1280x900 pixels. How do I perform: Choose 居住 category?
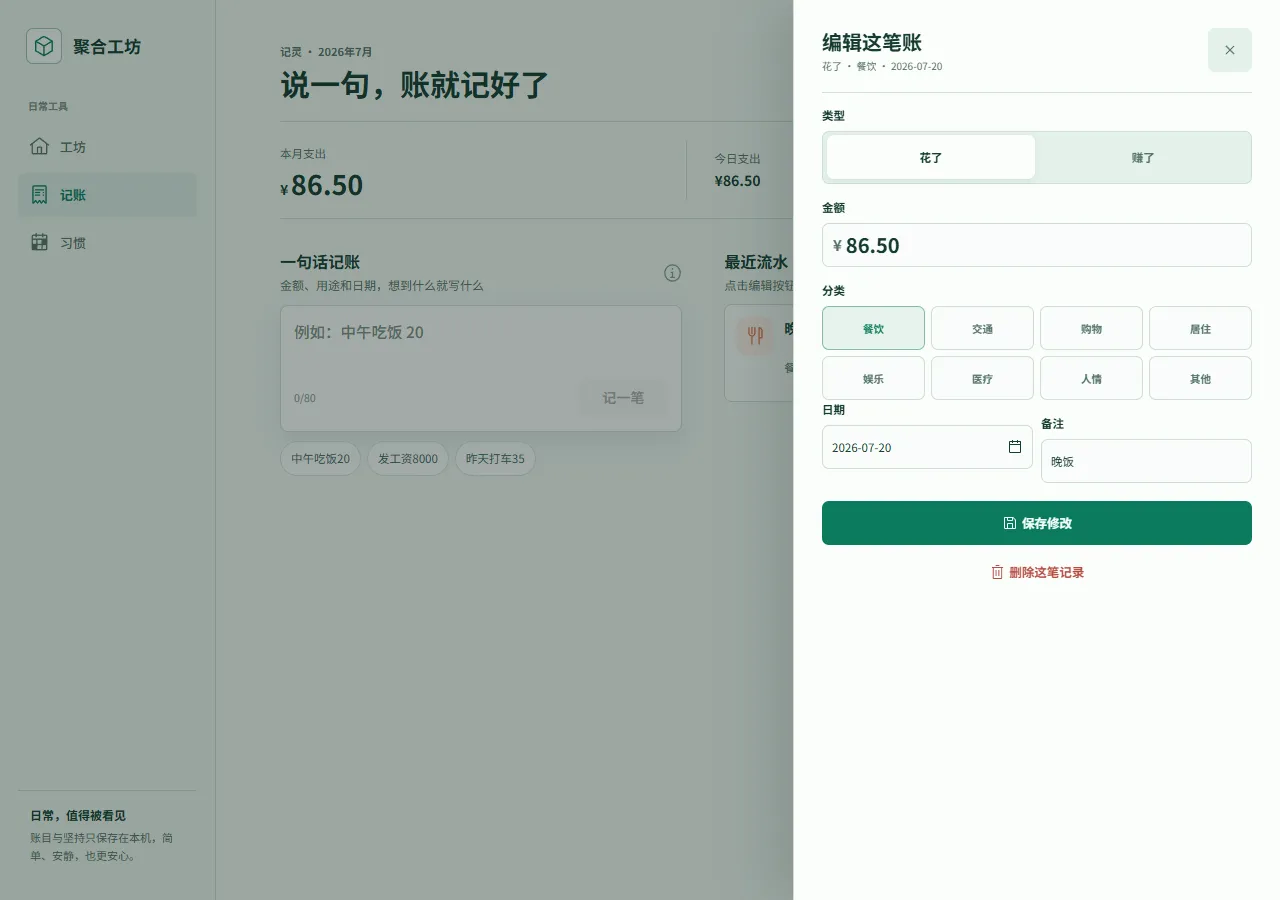click(x=1200, y=328)
